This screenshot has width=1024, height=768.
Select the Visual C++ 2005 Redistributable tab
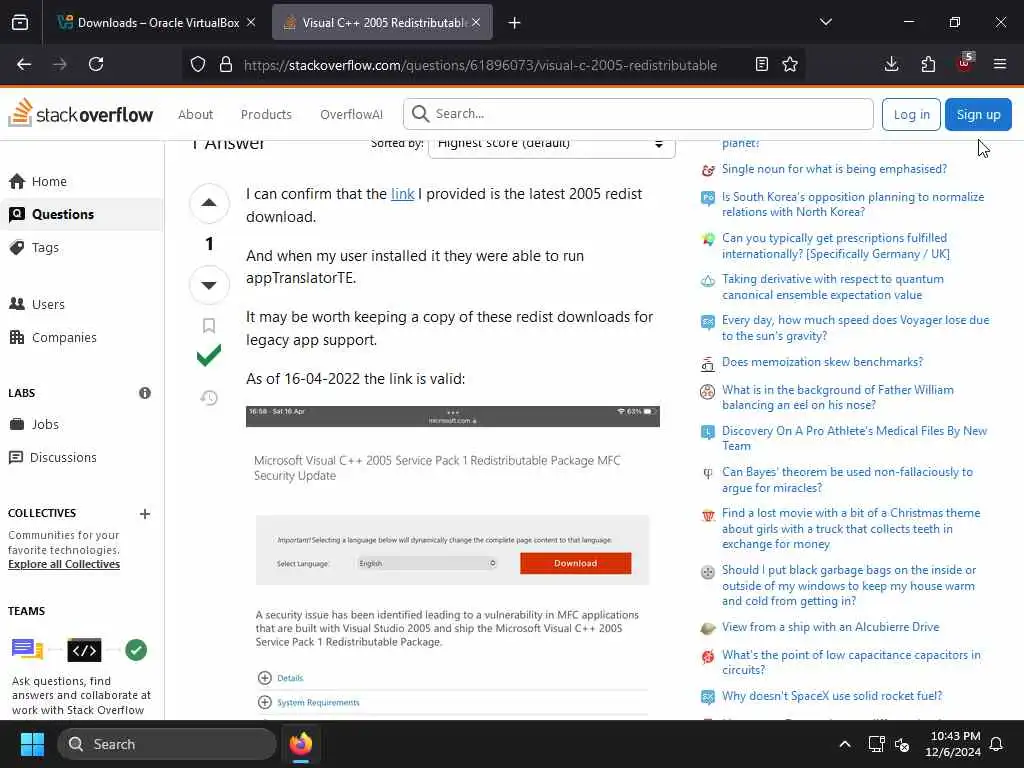coord(382,22)
